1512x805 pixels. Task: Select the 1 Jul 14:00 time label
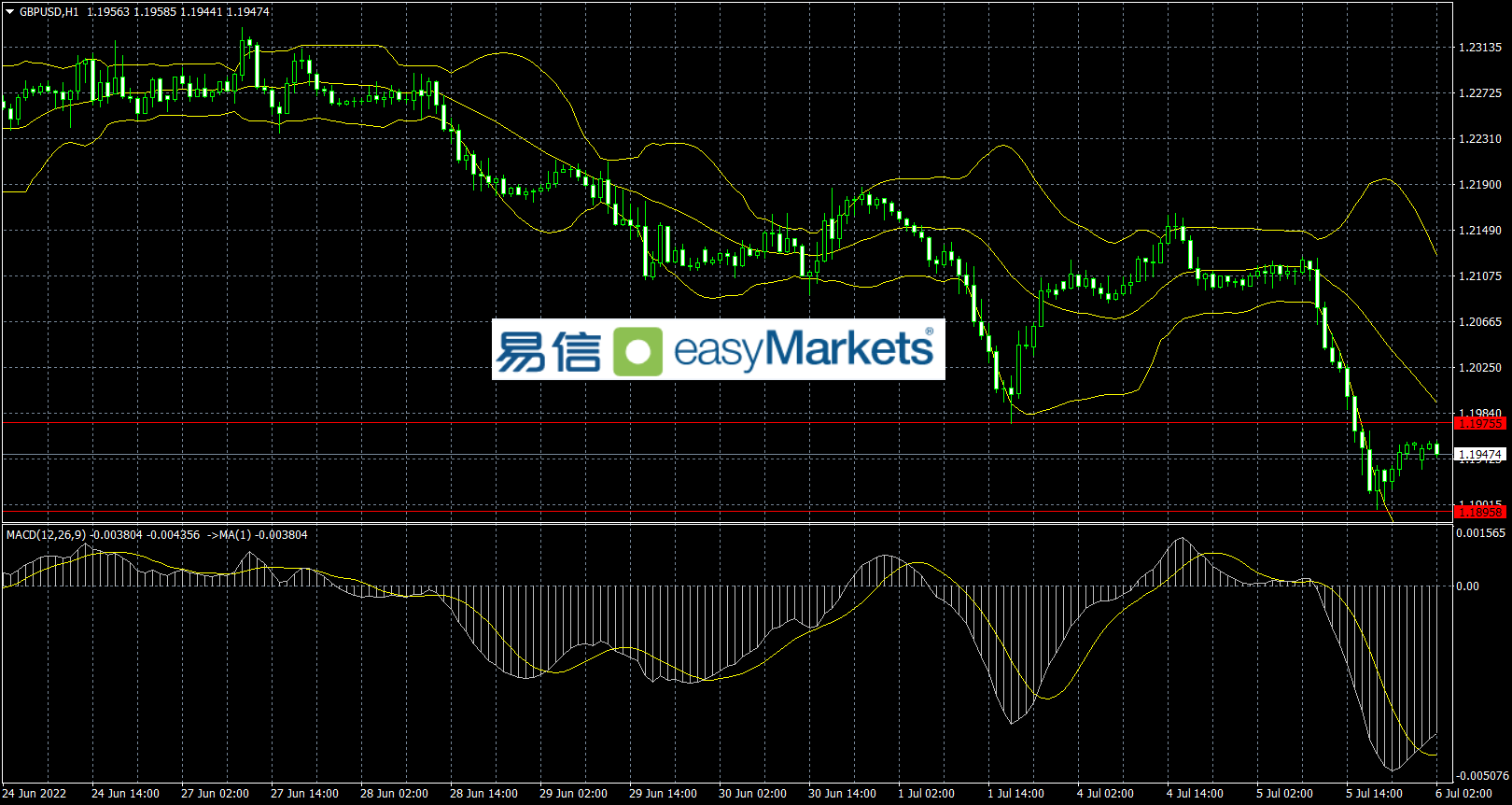1015,794
